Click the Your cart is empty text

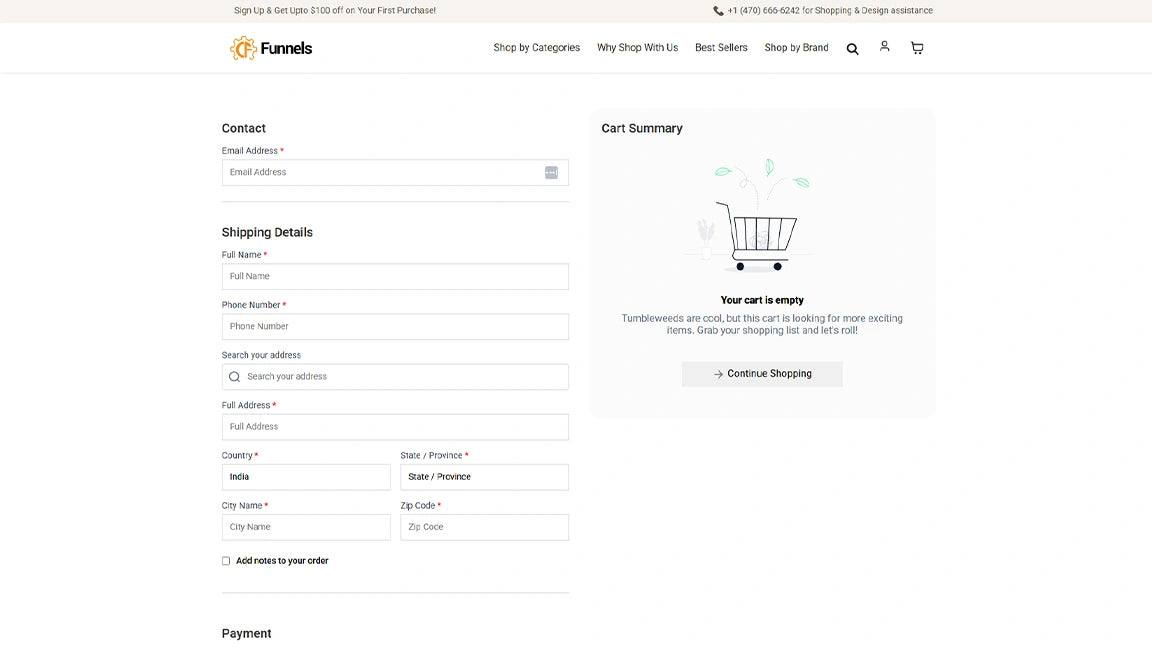762,300
